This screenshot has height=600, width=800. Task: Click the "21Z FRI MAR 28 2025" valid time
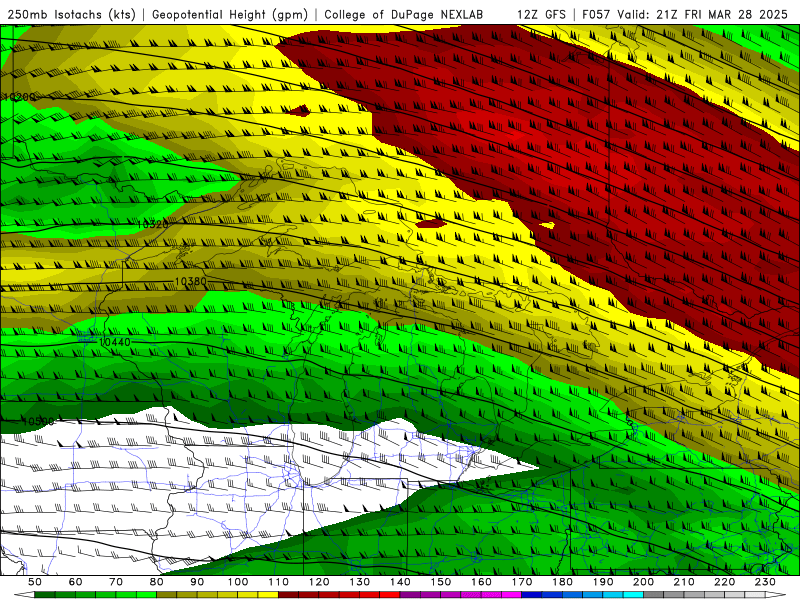pos(722,14)
